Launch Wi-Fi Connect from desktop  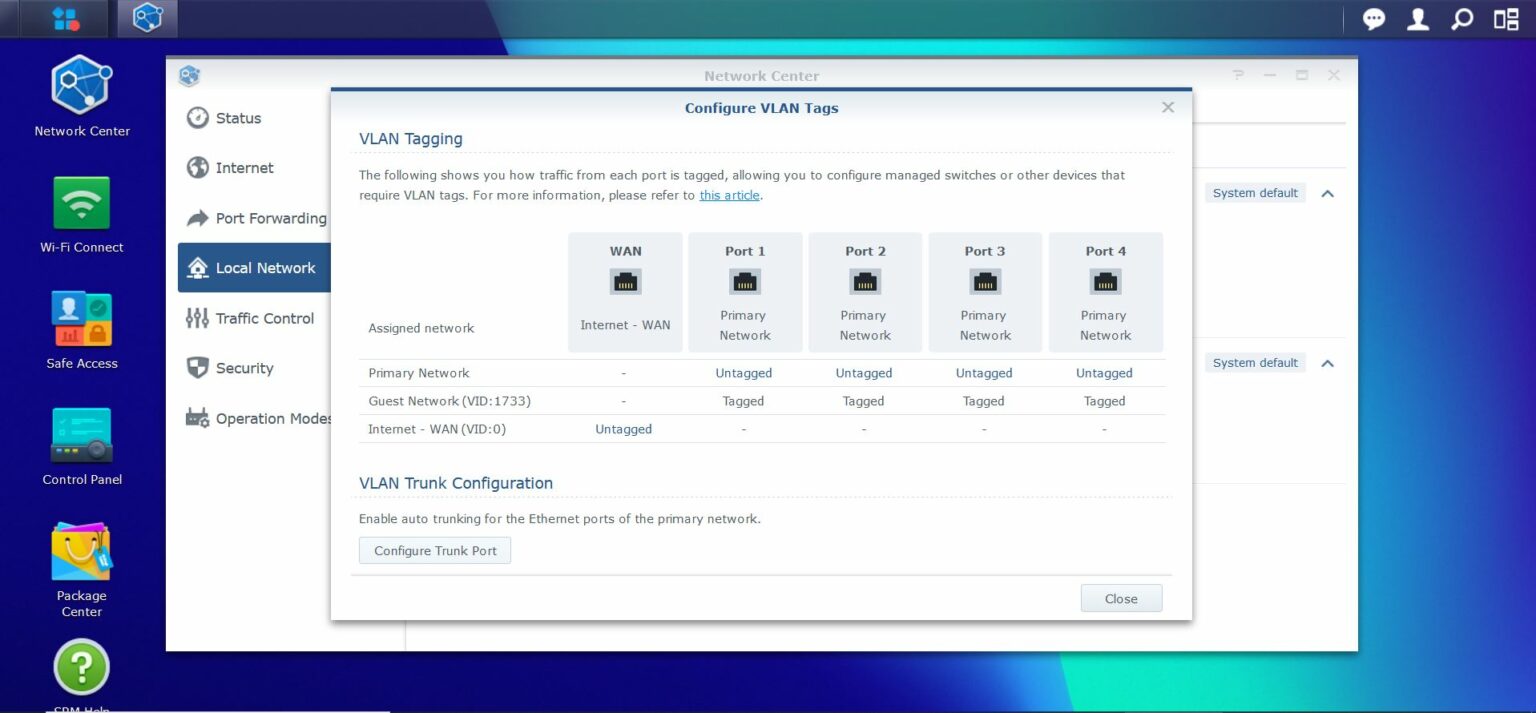click(x=82, y=214)
